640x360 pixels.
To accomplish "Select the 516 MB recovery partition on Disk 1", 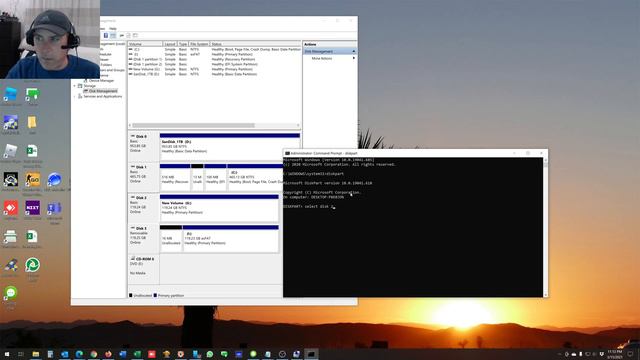I will [175, 178].
